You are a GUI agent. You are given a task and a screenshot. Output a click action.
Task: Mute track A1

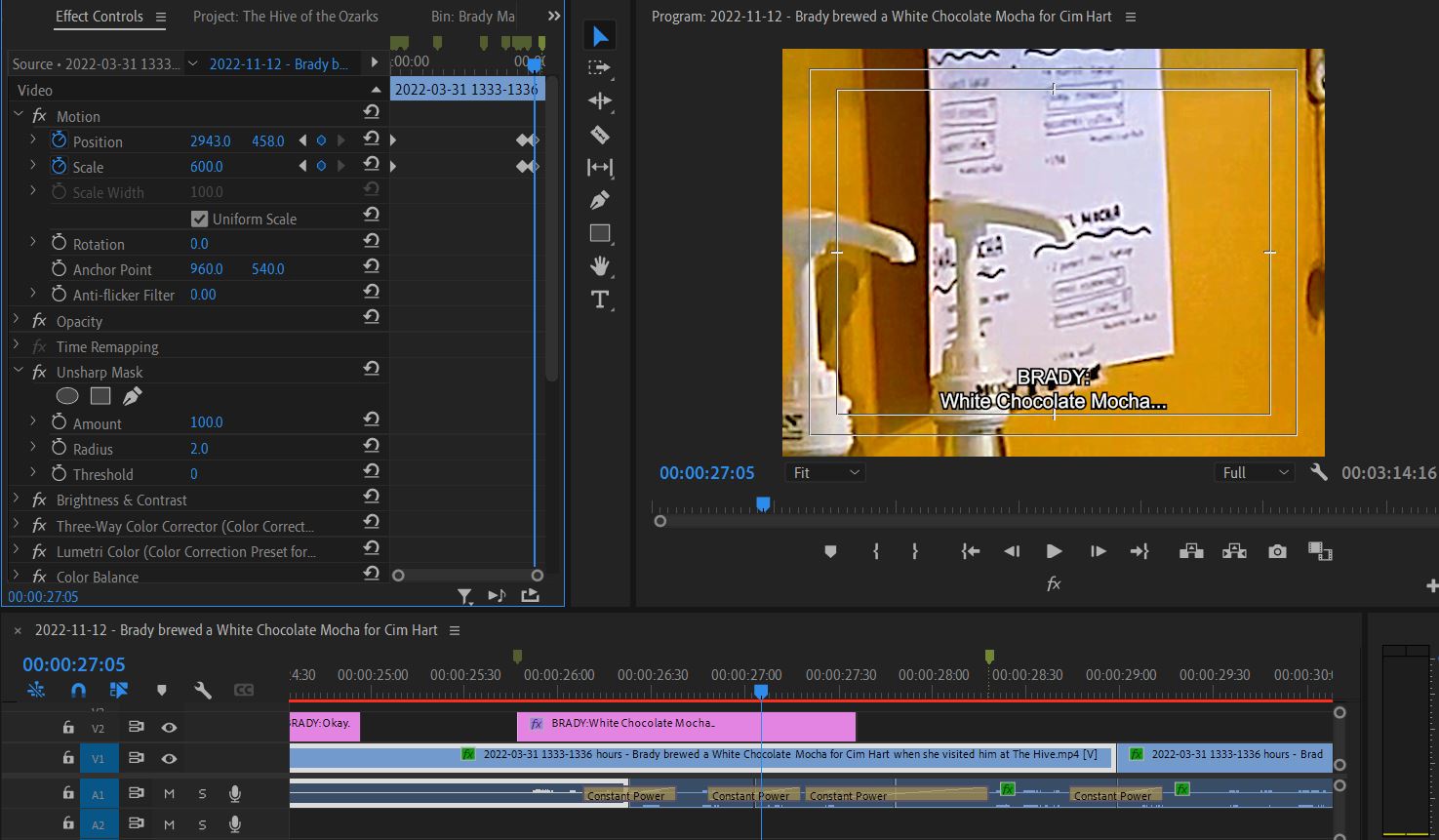pyautogui.click(x=169, y=794)
